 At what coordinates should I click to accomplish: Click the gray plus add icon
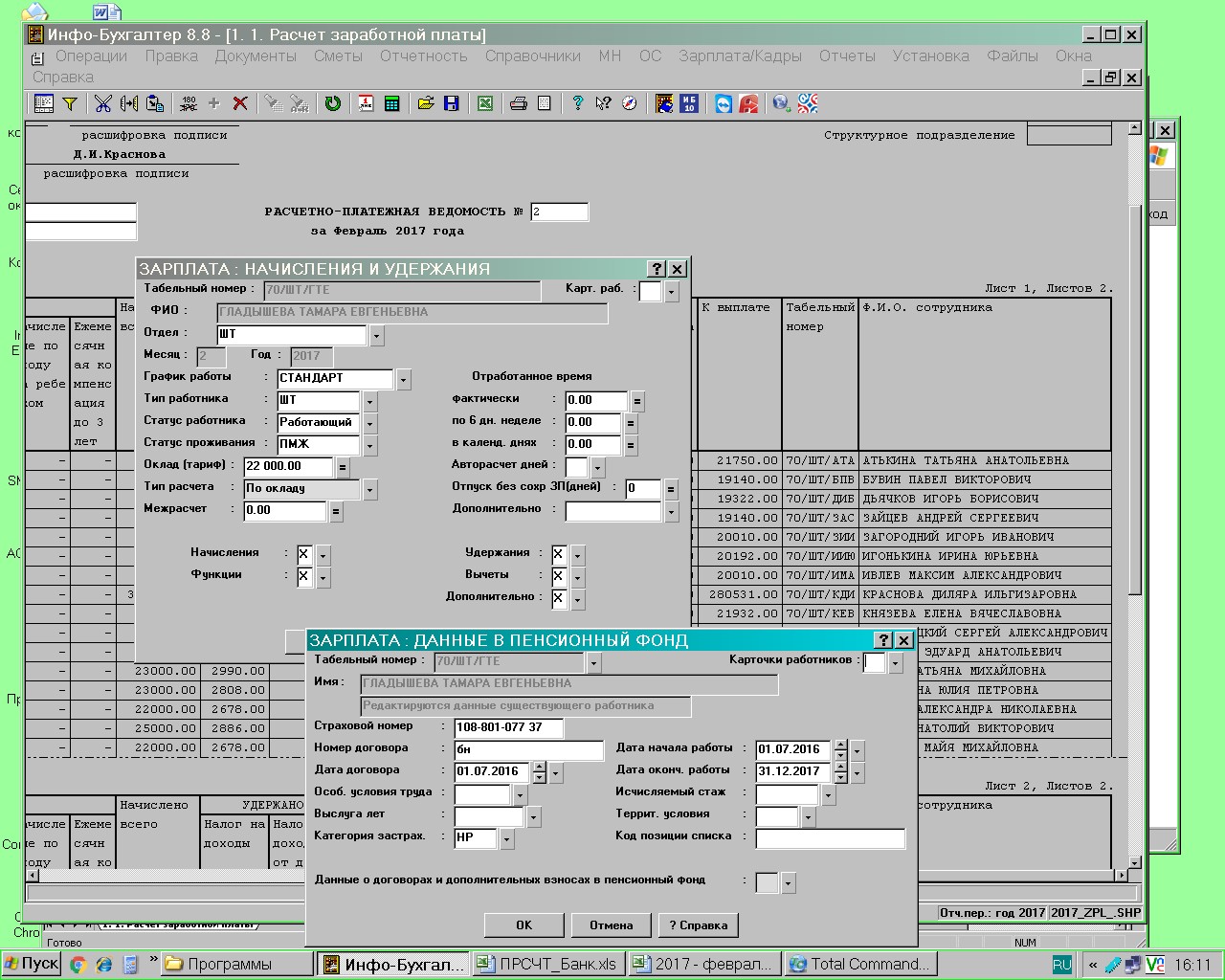coord(213,103)
